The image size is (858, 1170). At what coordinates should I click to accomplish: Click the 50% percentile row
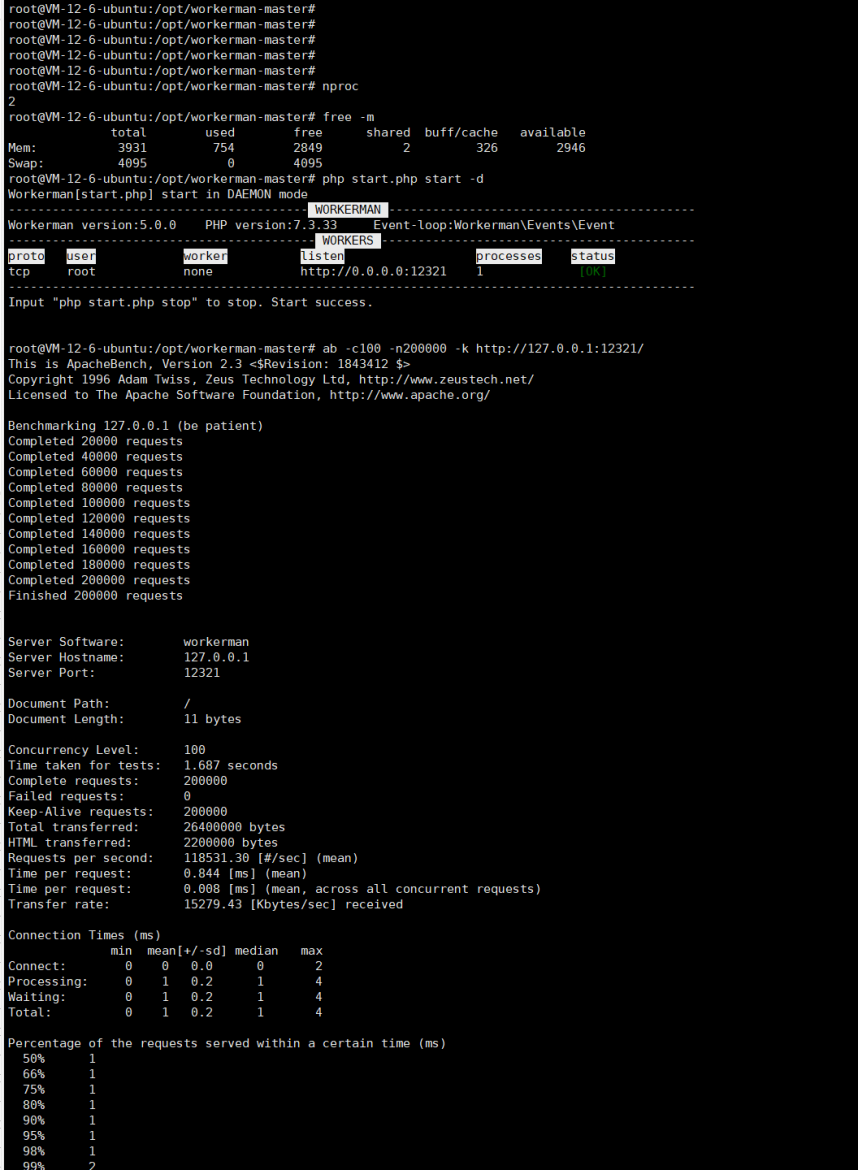58,1059
